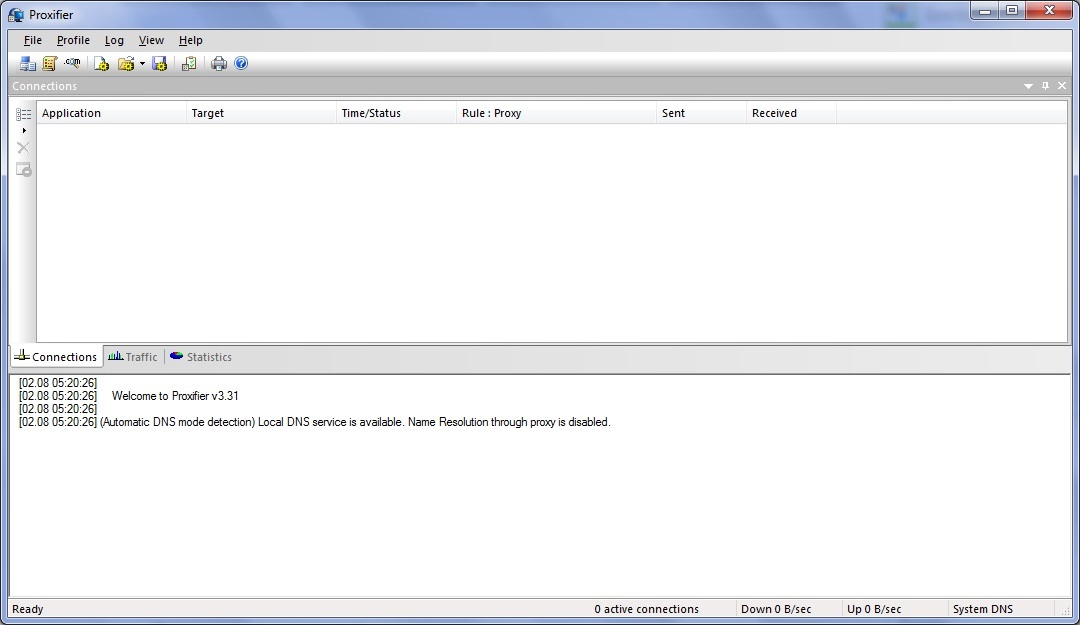The image size is (1080, 625).
Task: Click the Proxifier icon in title bar
Action: [x=16, y=14]
